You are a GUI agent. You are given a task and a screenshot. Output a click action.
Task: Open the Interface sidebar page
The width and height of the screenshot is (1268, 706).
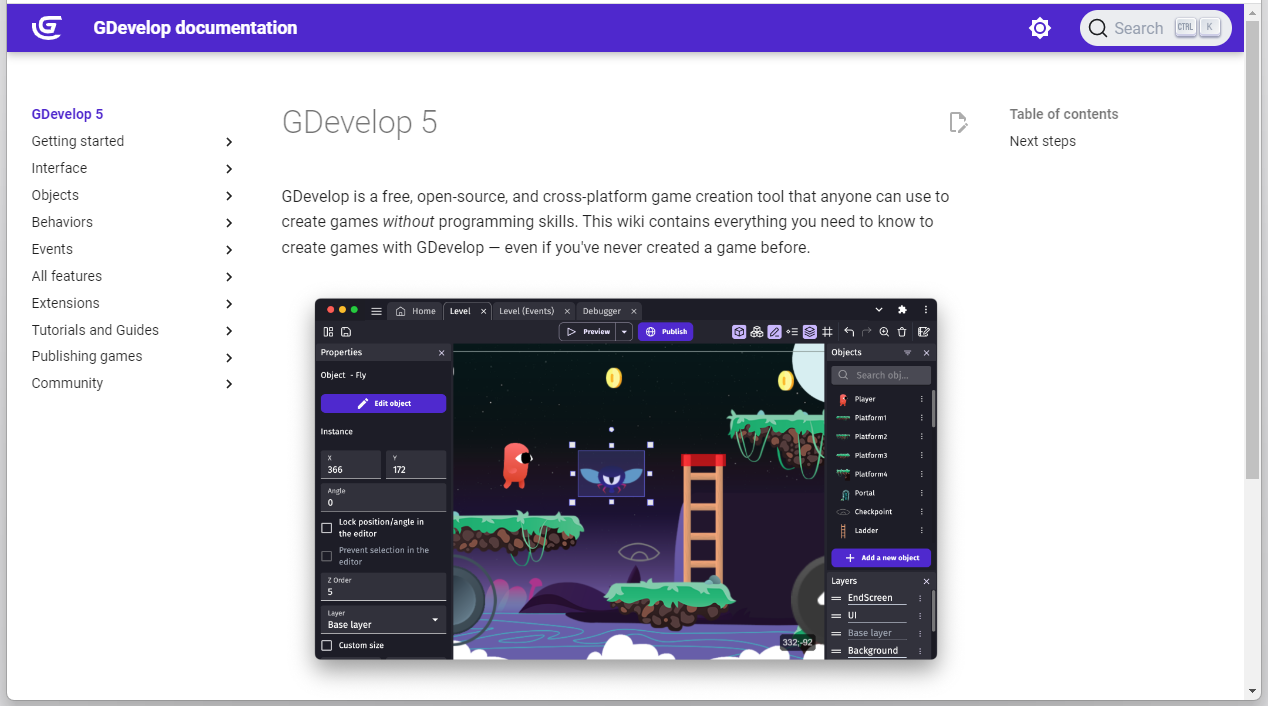59,168
